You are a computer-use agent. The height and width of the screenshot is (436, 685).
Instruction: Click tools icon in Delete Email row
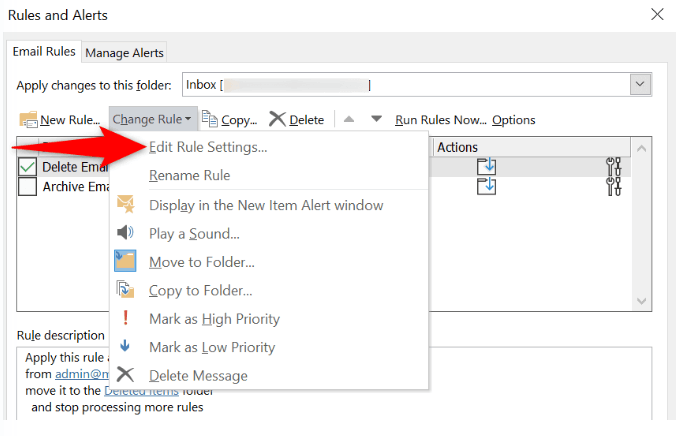tap(613, 166)
